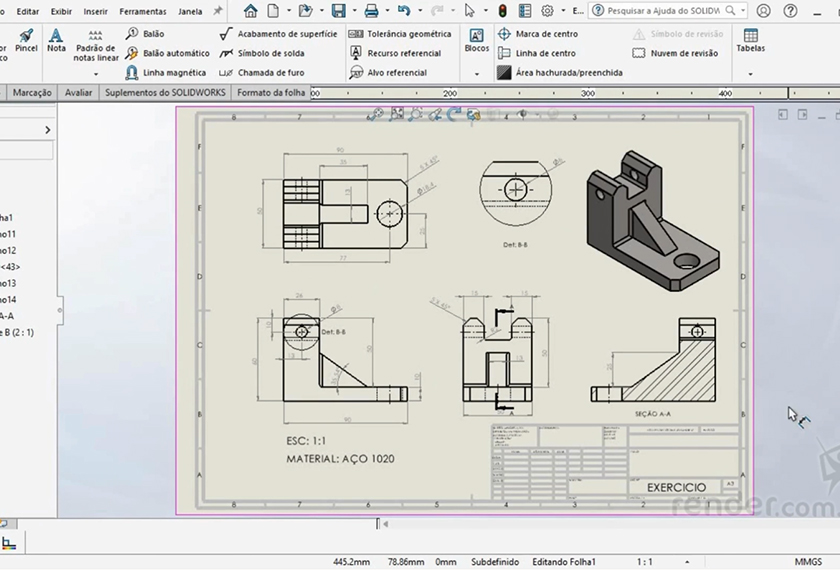The height and width of the screenshot is (570, 840).
Task: Click the Home icon in top toolbar
Action: point(250,11)
